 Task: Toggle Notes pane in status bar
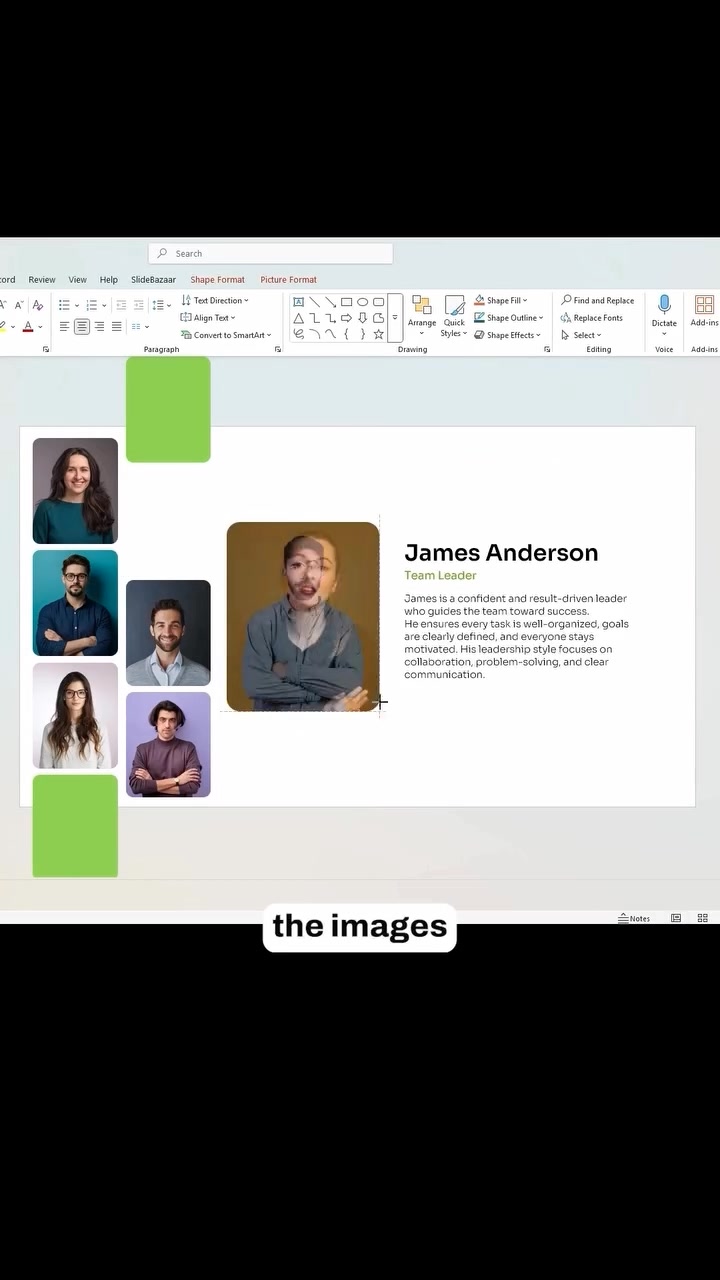point(634,918)
